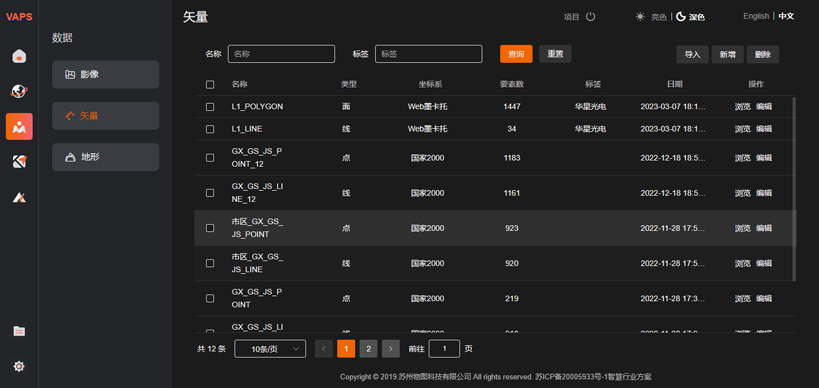The height and width of the screenshot is (388, 819).
Task: Click the table vertical scrollbar
Action: pyautogui.click(x=794, y=188)
